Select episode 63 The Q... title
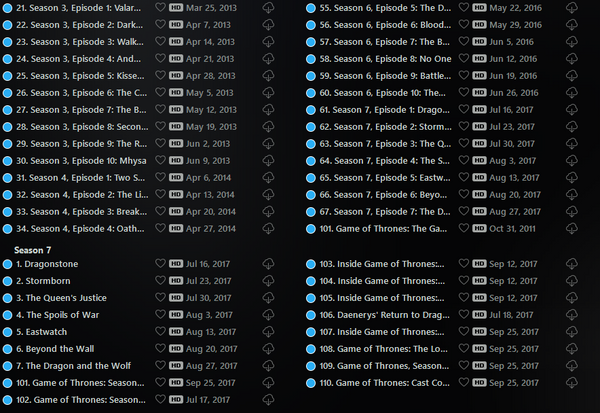 click(385, 144)
